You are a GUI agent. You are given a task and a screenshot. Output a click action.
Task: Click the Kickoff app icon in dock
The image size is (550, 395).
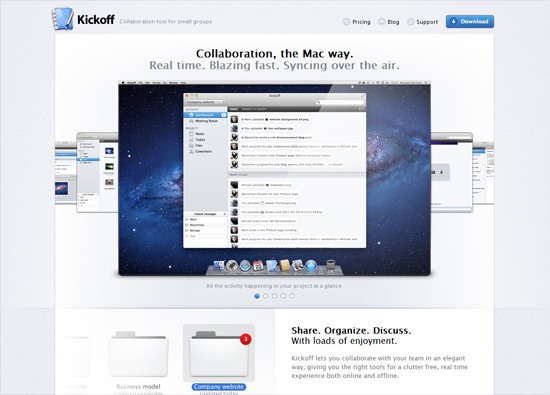click(271, 266)
